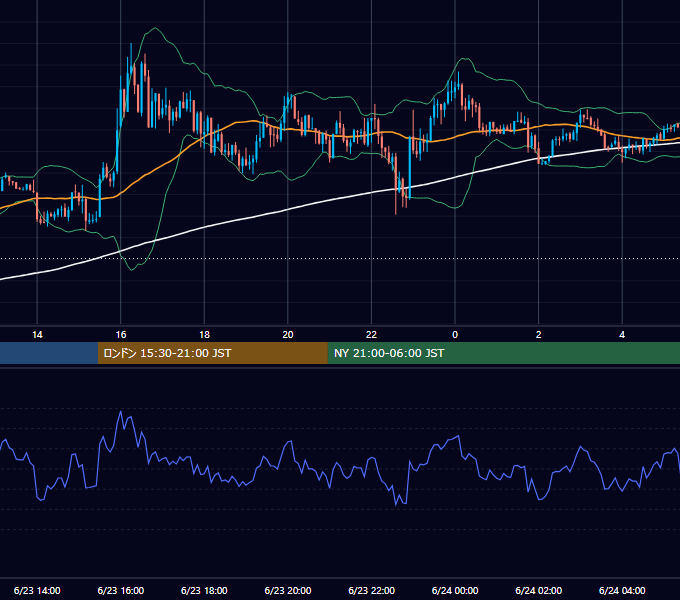Select the 22 hour axis label
Screen dimensions: 680x600
pos(371,334)
